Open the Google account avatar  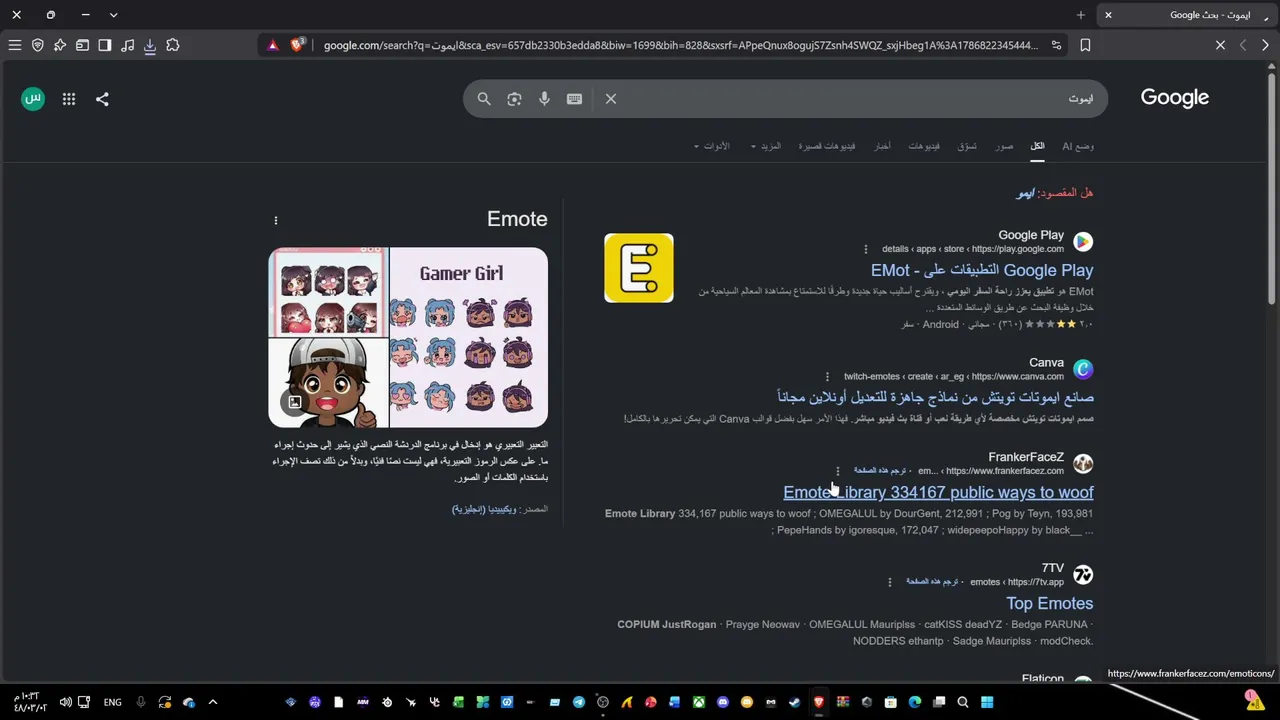(33, 99)
